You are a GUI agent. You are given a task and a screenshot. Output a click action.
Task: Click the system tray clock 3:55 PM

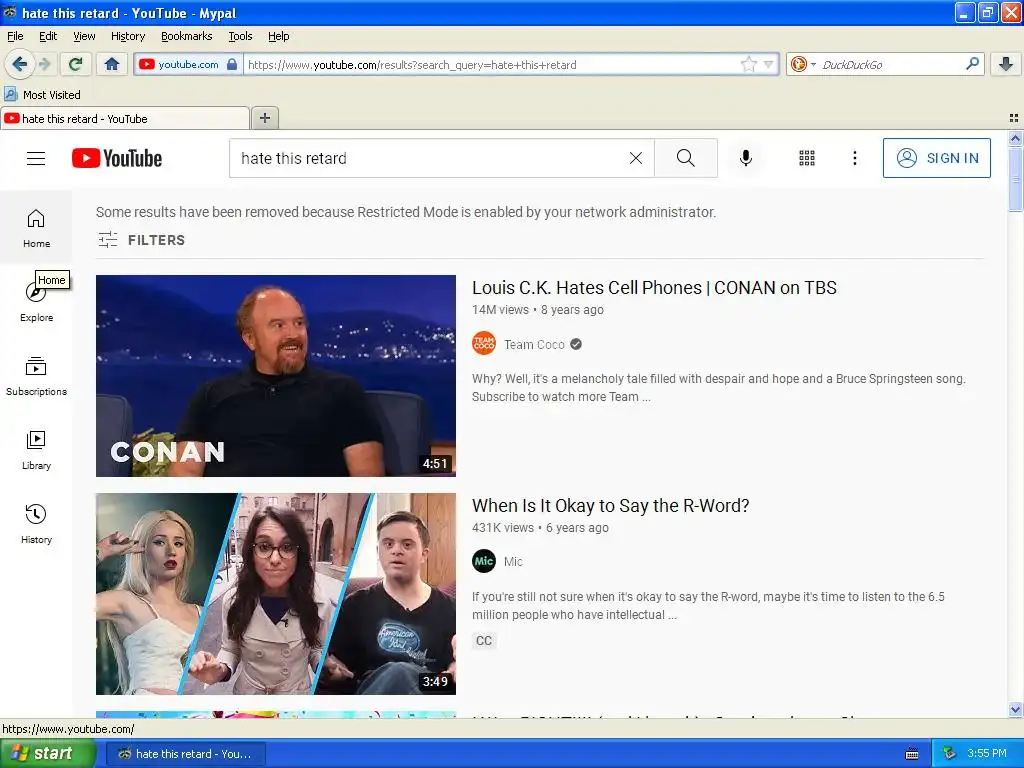click(987, 754)
